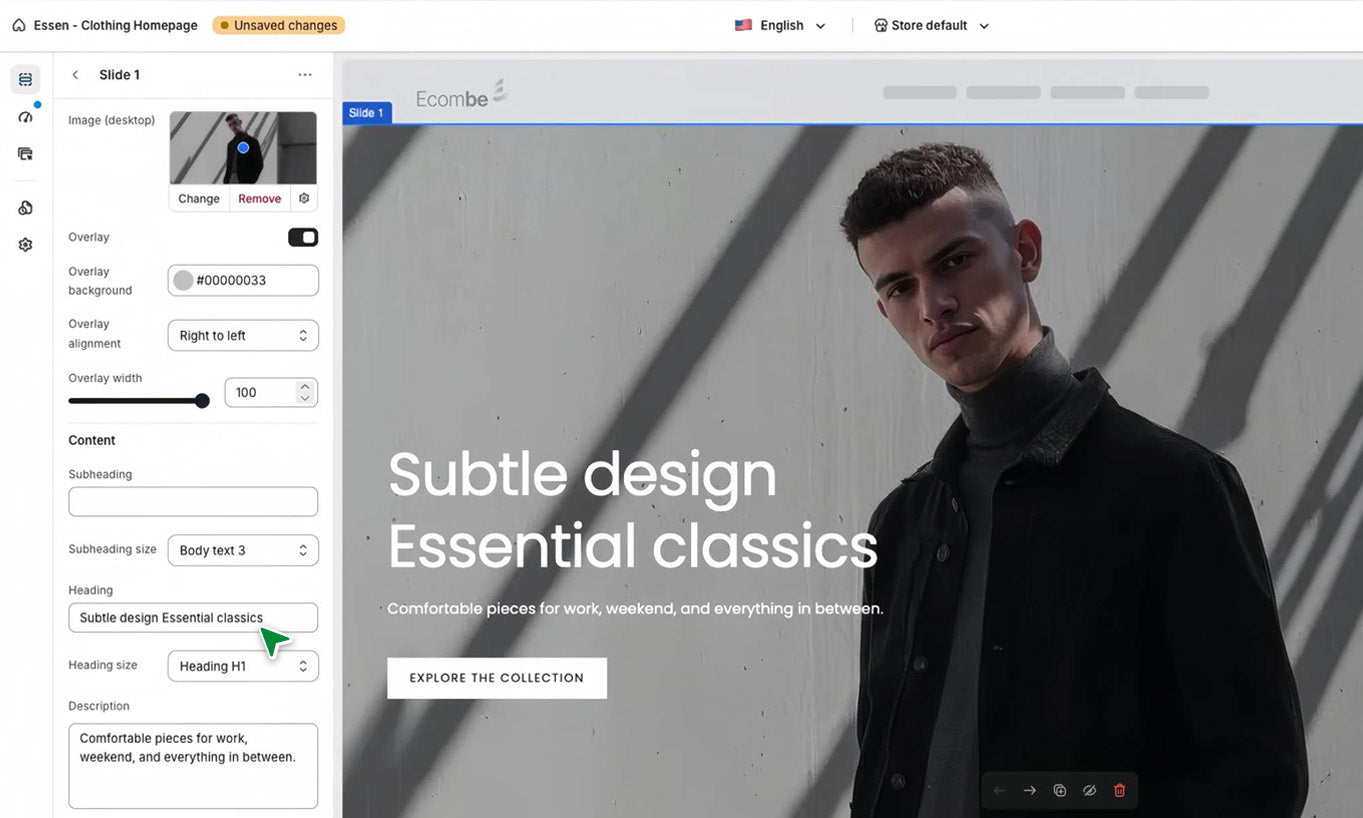Expand the Subheading size dropdown

click(243, 550)
